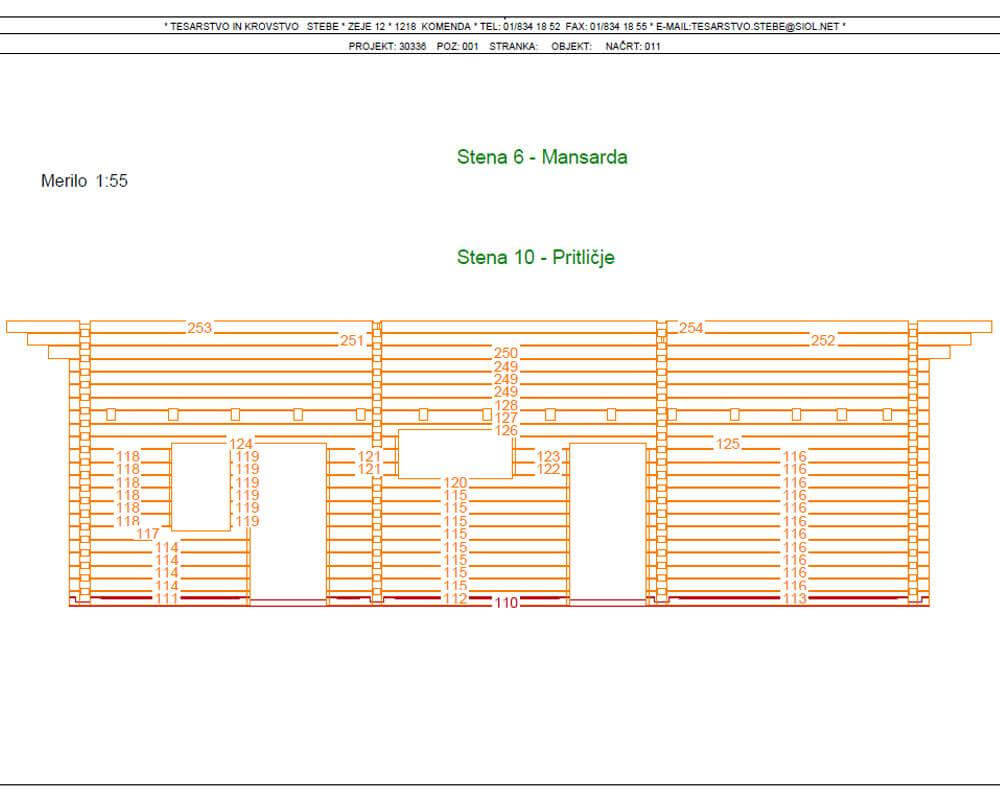
Task: Click the 'Merilo 1:55' scale label
Action: (84, 181)
